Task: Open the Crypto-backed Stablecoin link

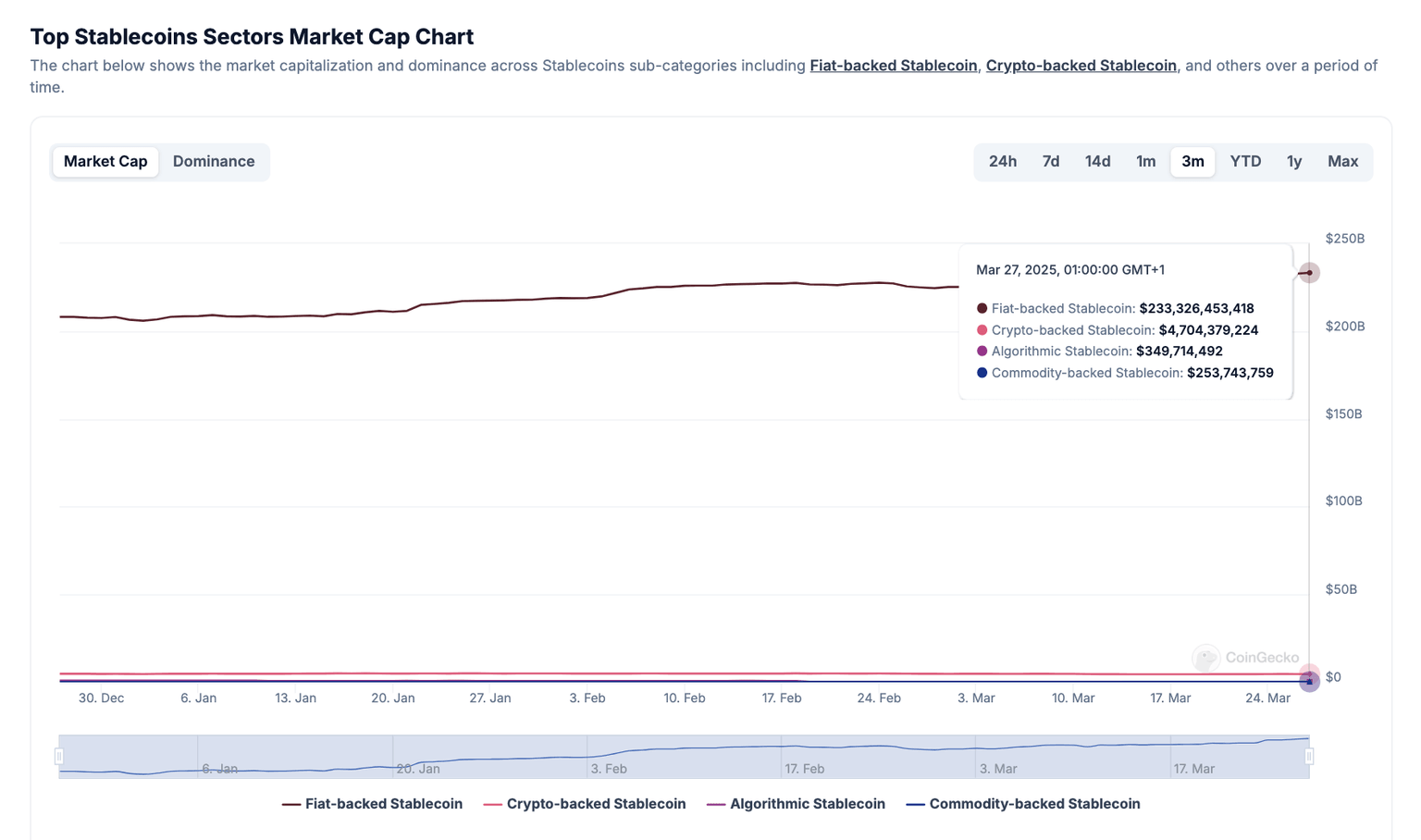Action: pyautogui.click(x=1081, y=66)
